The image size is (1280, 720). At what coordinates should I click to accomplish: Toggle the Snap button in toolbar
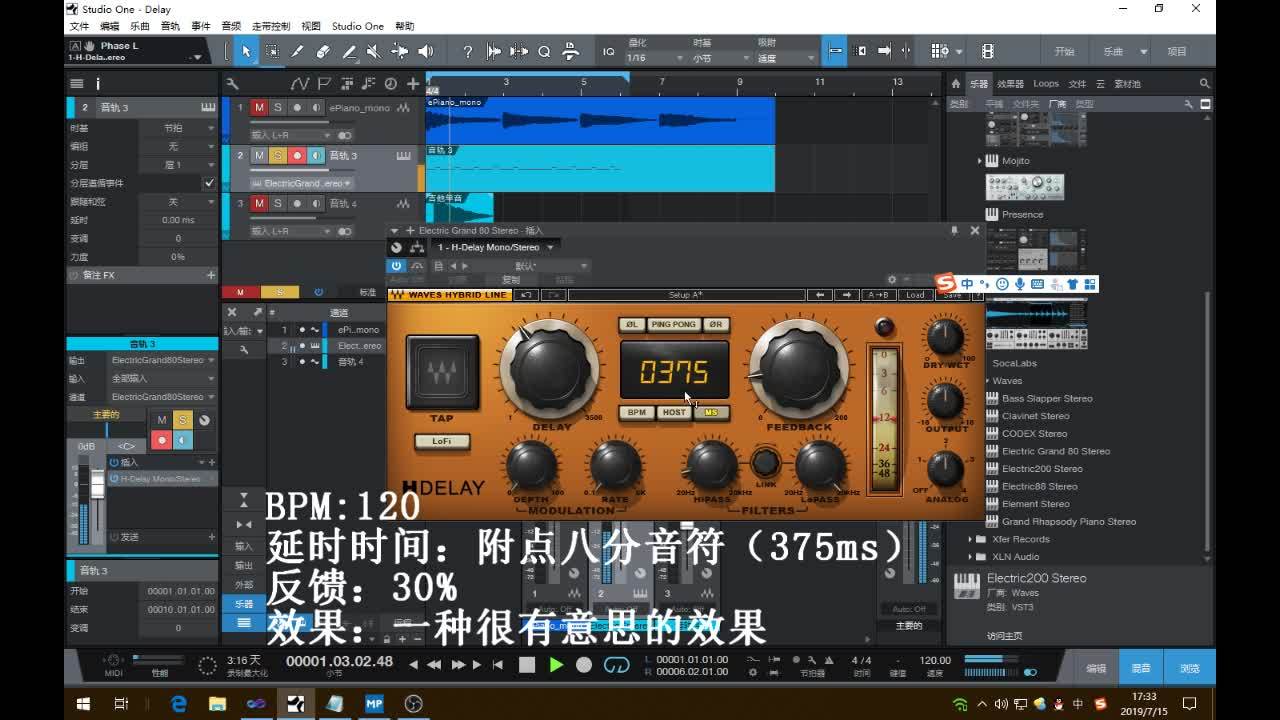tap(835, 51)
